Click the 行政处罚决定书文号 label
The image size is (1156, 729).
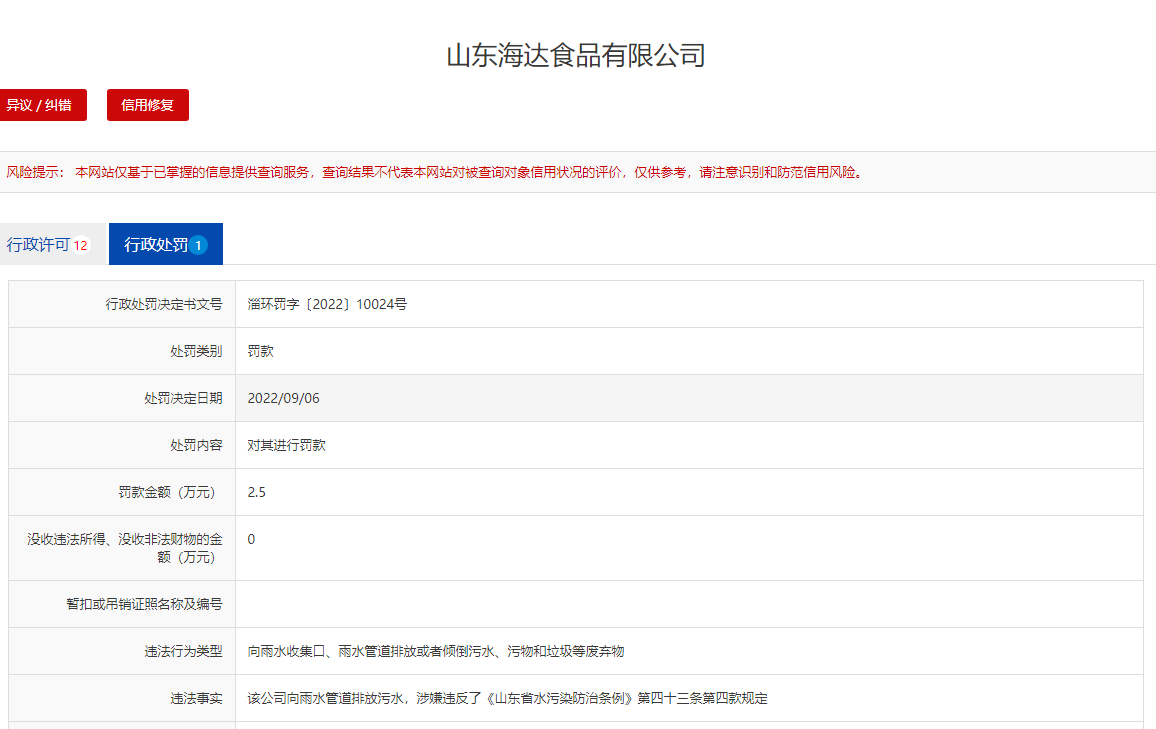[164, 304]
